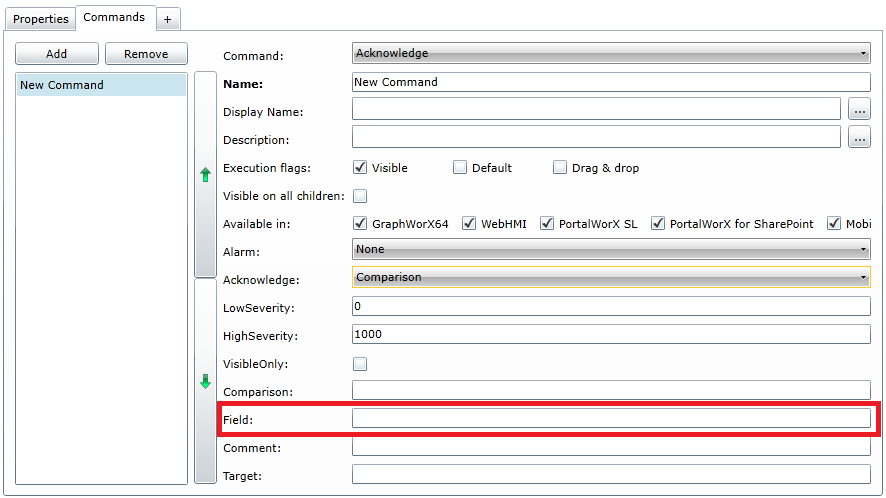Switch to the Properties tab
Screen dimensions: 886x498
[x=41, y=18]
